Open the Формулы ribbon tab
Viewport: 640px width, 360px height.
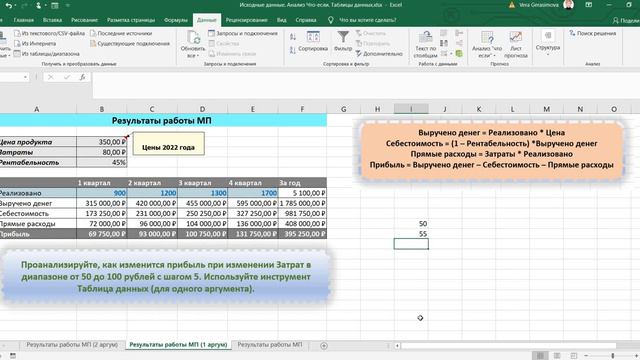click(176, 20)
